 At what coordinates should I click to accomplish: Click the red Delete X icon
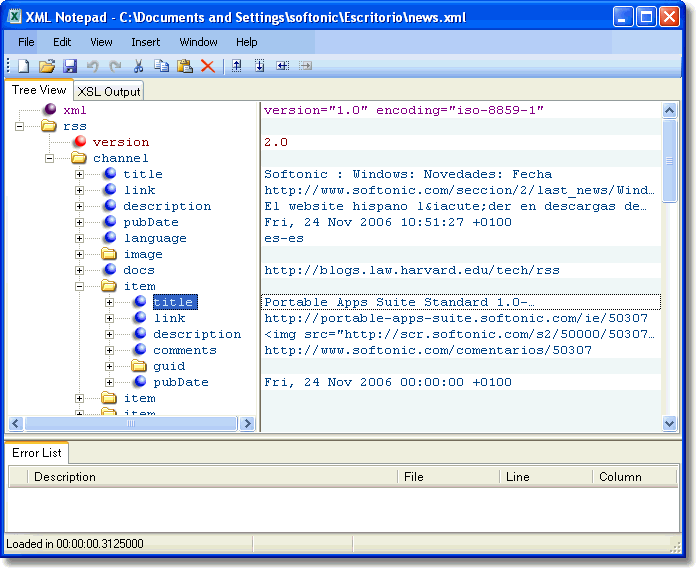208,66
